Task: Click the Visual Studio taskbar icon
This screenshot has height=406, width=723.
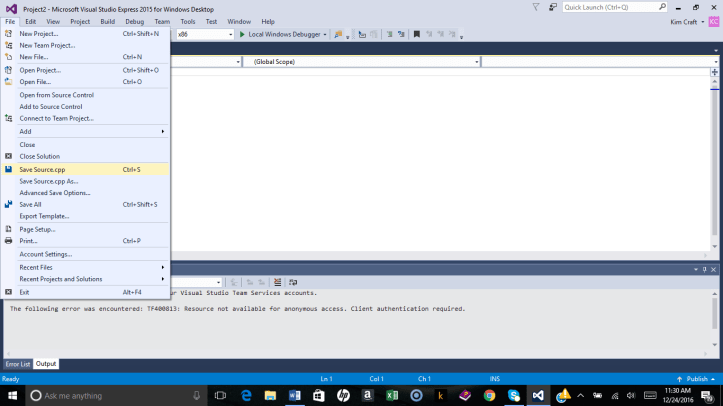Action: (538, 395)
